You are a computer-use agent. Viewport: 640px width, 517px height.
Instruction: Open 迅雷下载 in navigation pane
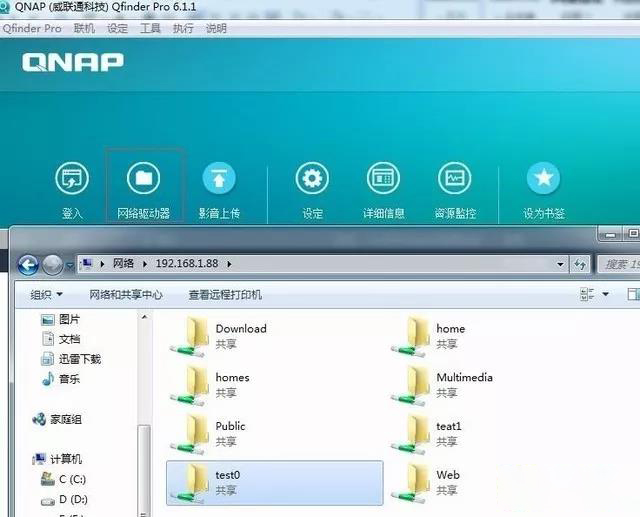(x=71, y=359)
